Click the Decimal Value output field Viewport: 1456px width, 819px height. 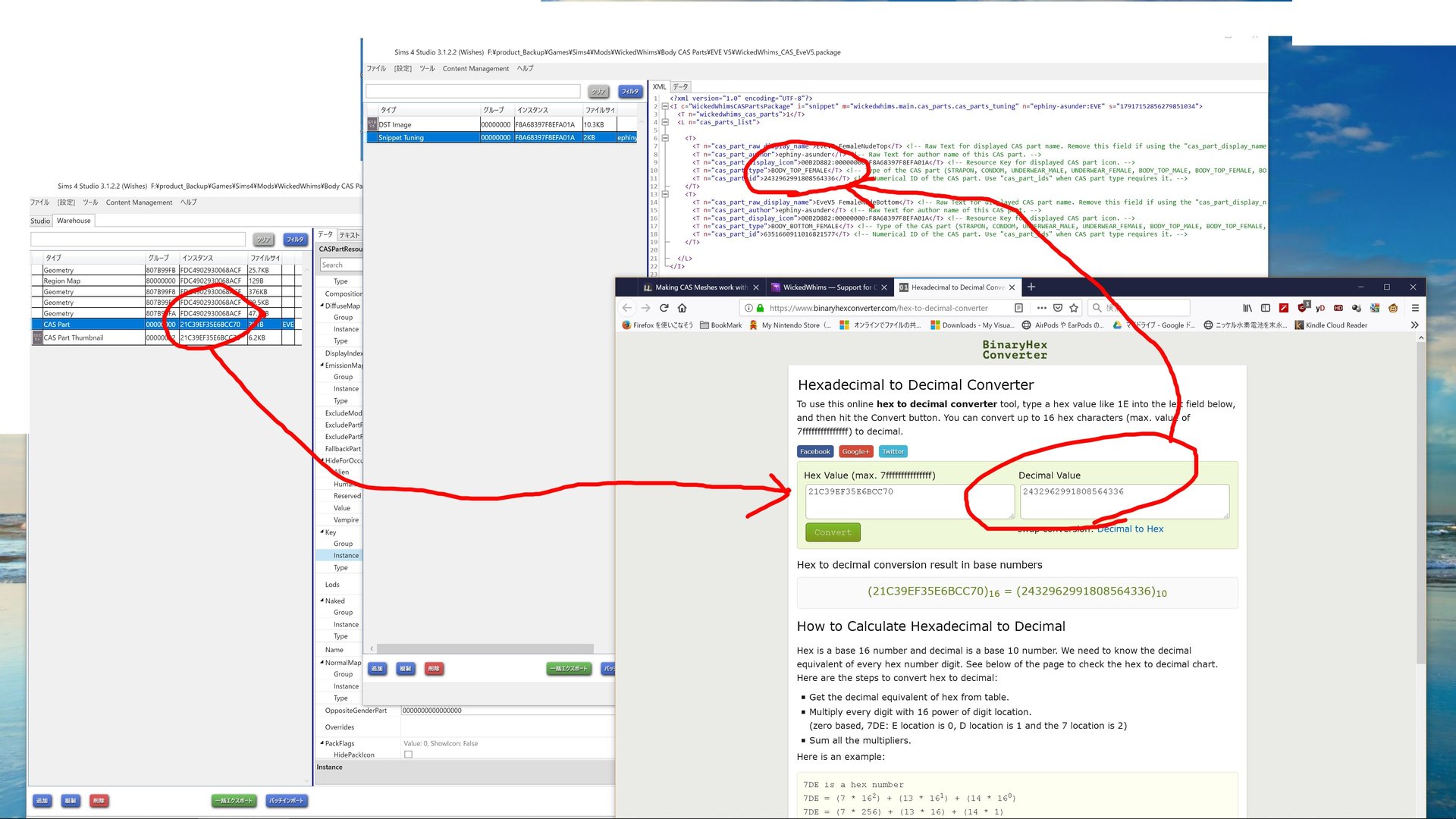pos(1124,501)
